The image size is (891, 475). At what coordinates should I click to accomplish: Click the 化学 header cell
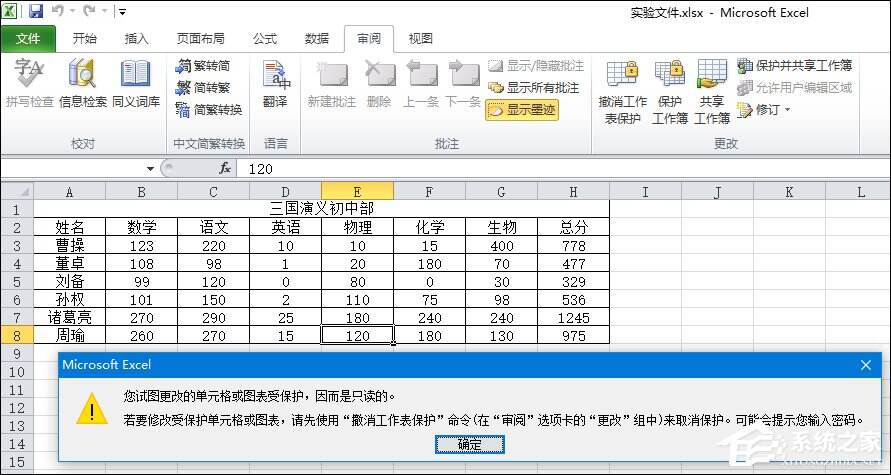tap(430, 227)
